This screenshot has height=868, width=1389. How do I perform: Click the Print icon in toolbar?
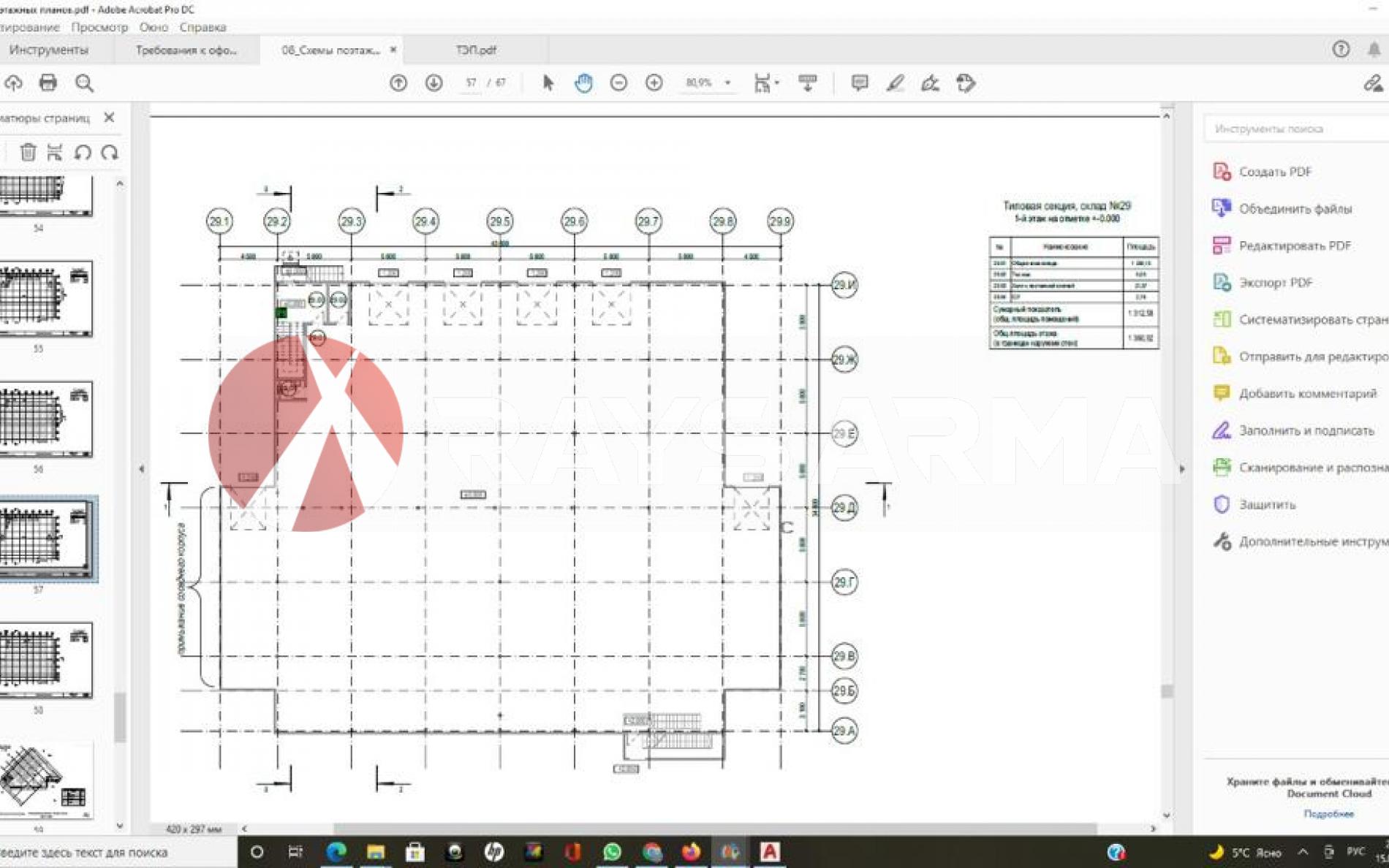click(48, 83)
